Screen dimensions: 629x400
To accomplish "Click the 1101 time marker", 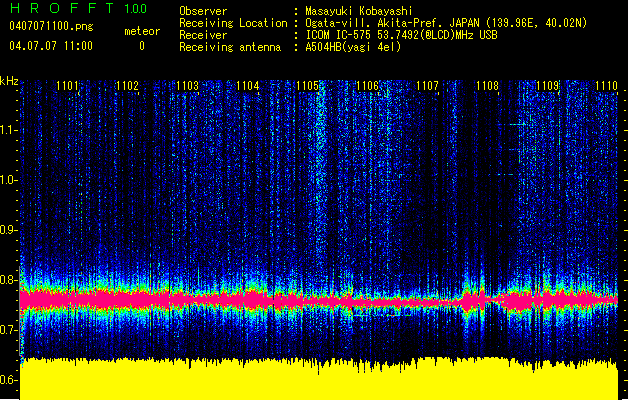I will click(67, 86).
